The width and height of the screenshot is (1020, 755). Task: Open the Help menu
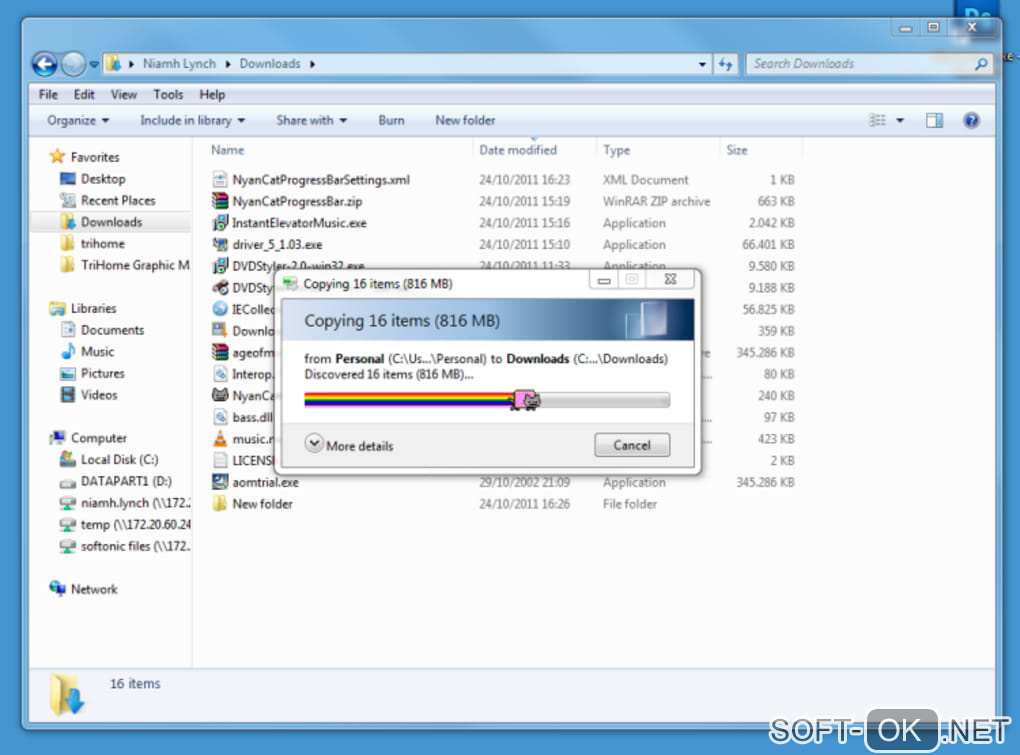click(x=212, y=94)
